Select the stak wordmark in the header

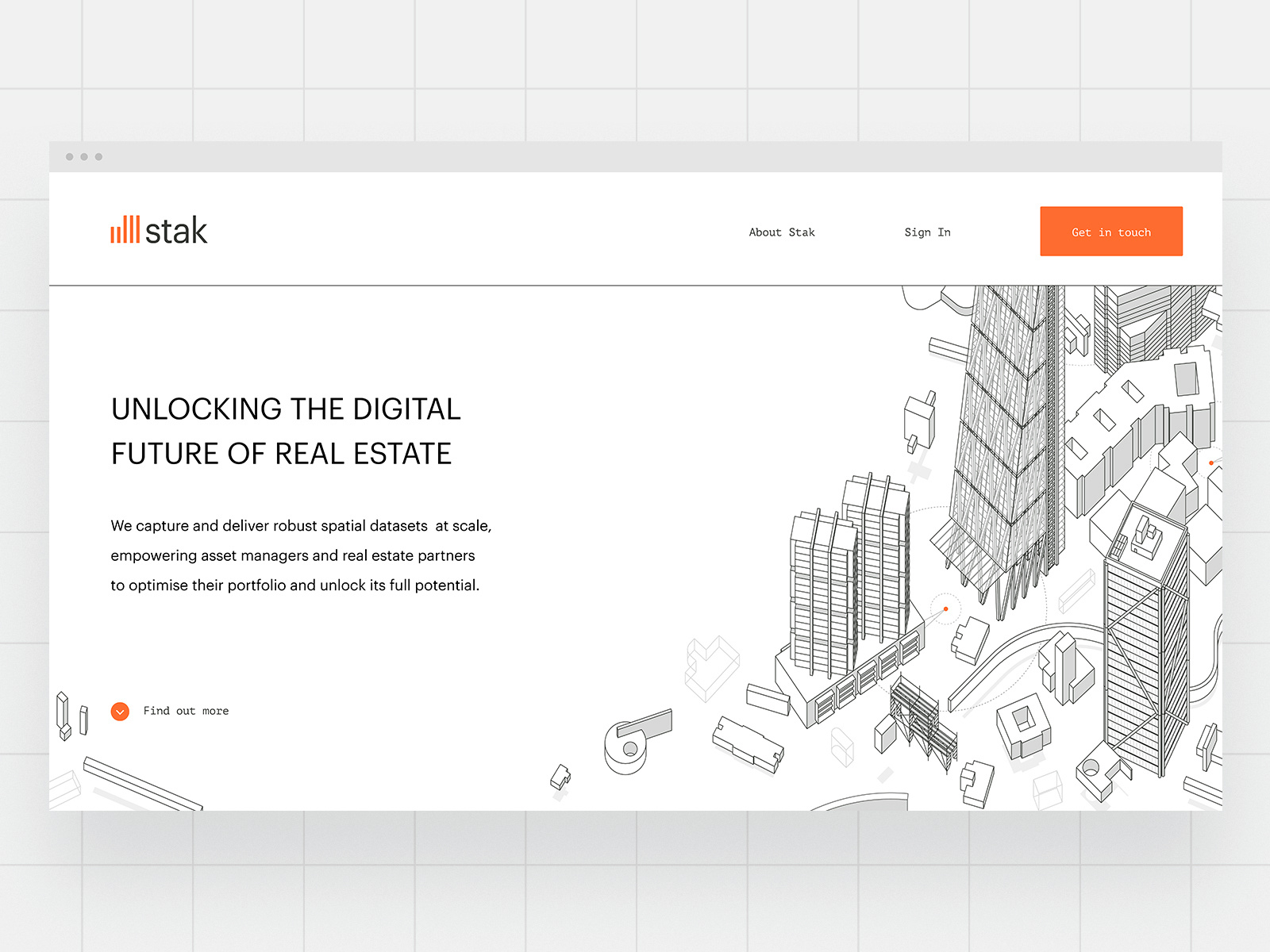click(x=179, y=230)
